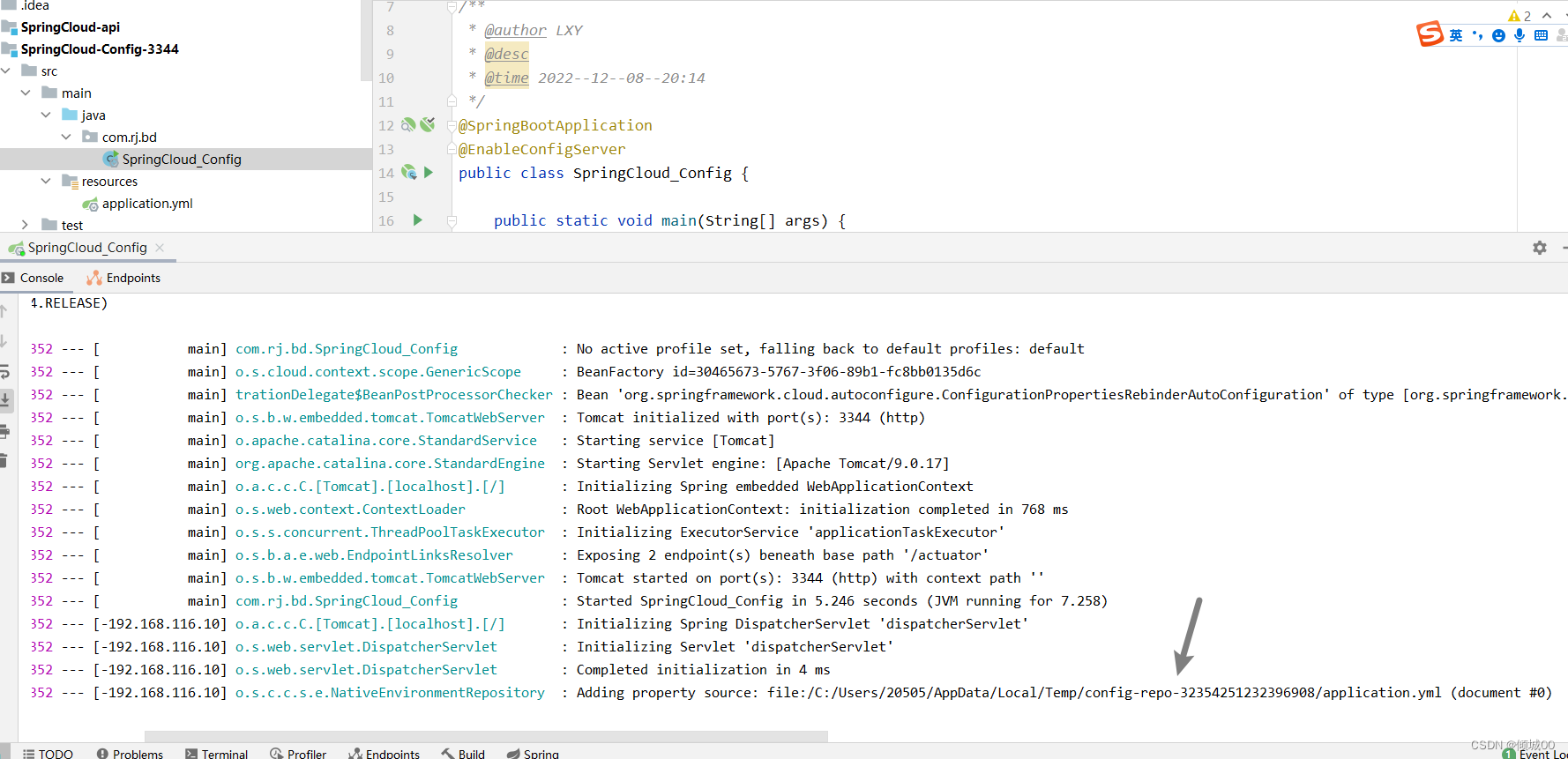The height and width of the screenshot is (759, 1568).
Task: Click com.rj.bd.SpringCloud_Config link in first log line
Action: pos(347,349)
